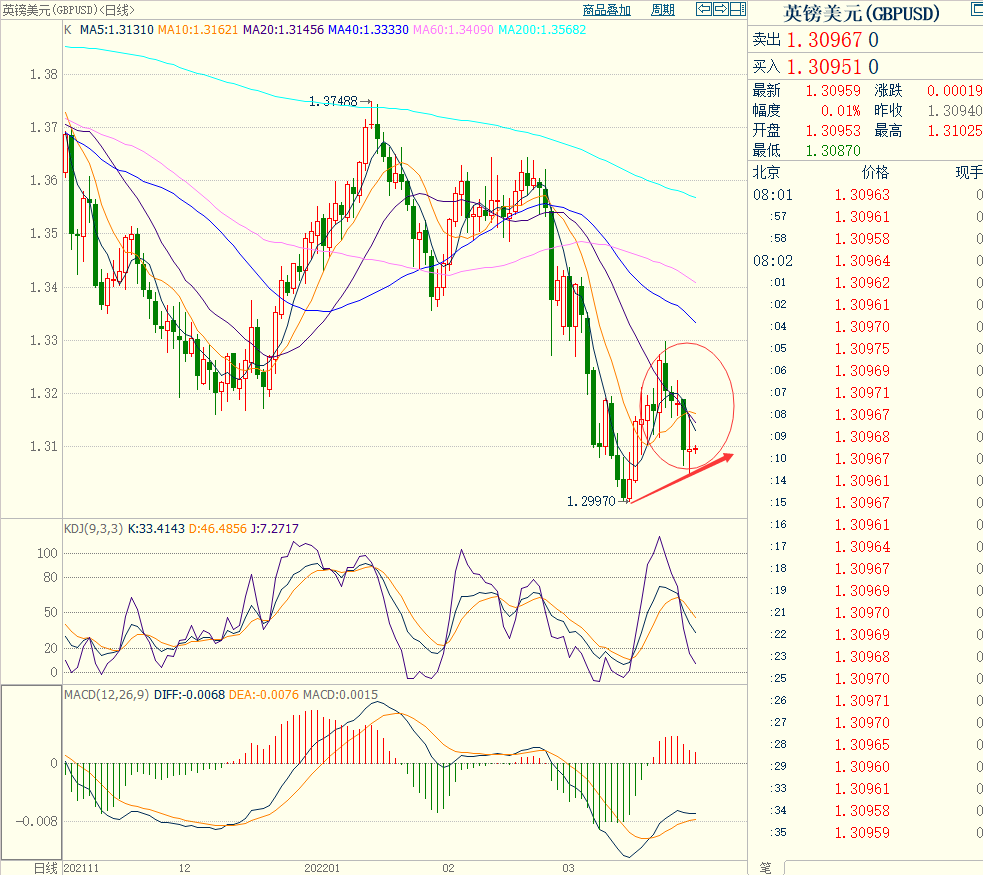The width and height of the screenshot is (983, 875).
Task: Toggle the split panel layout icon
Action: click(738, 9)
